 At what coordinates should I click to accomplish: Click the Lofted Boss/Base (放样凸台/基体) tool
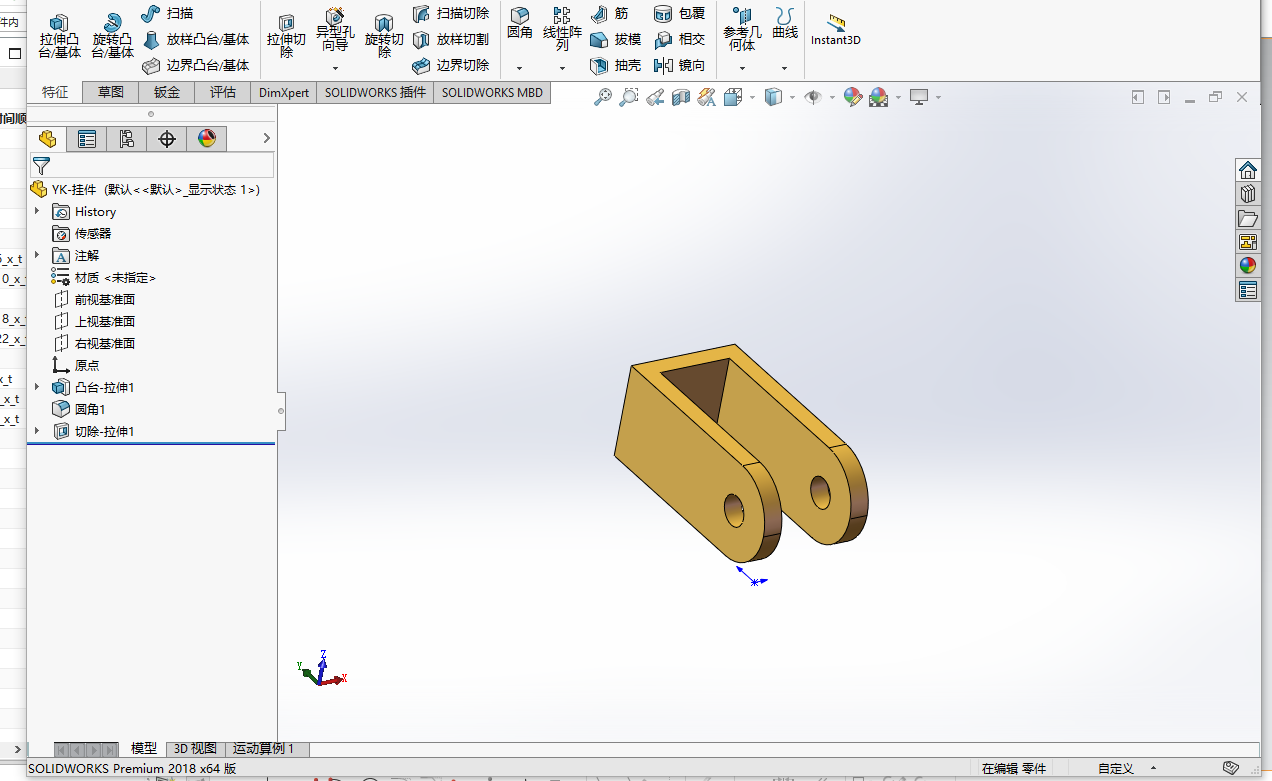tap(195, 39)
